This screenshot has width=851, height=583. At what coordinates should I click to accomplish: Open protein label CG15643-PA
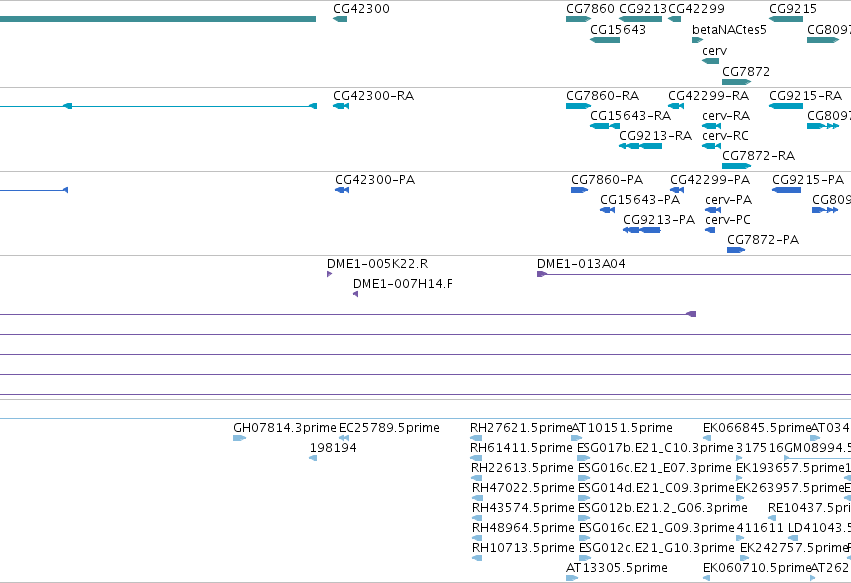[x=640, y=200]
